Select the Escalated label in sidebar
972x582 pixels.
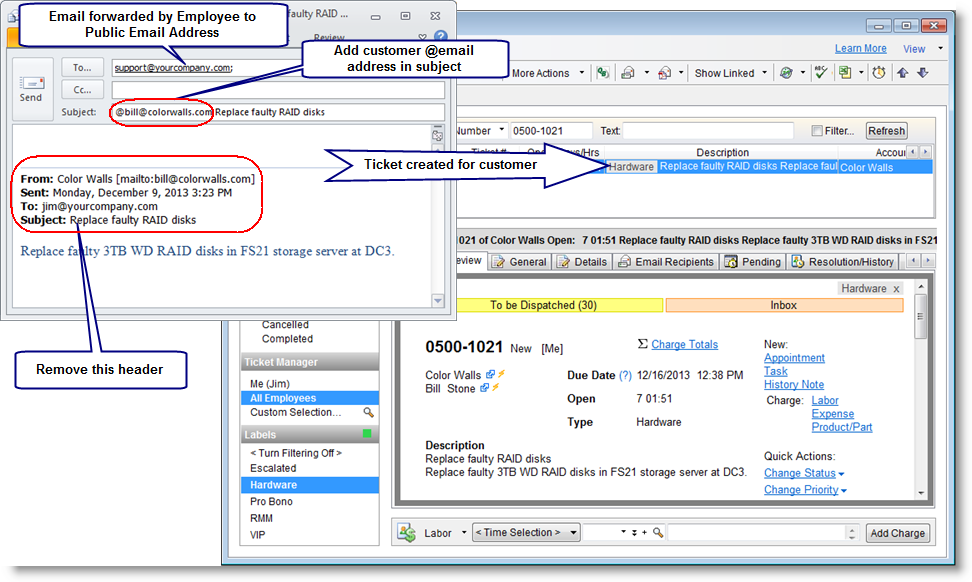(x=273, y=468)
